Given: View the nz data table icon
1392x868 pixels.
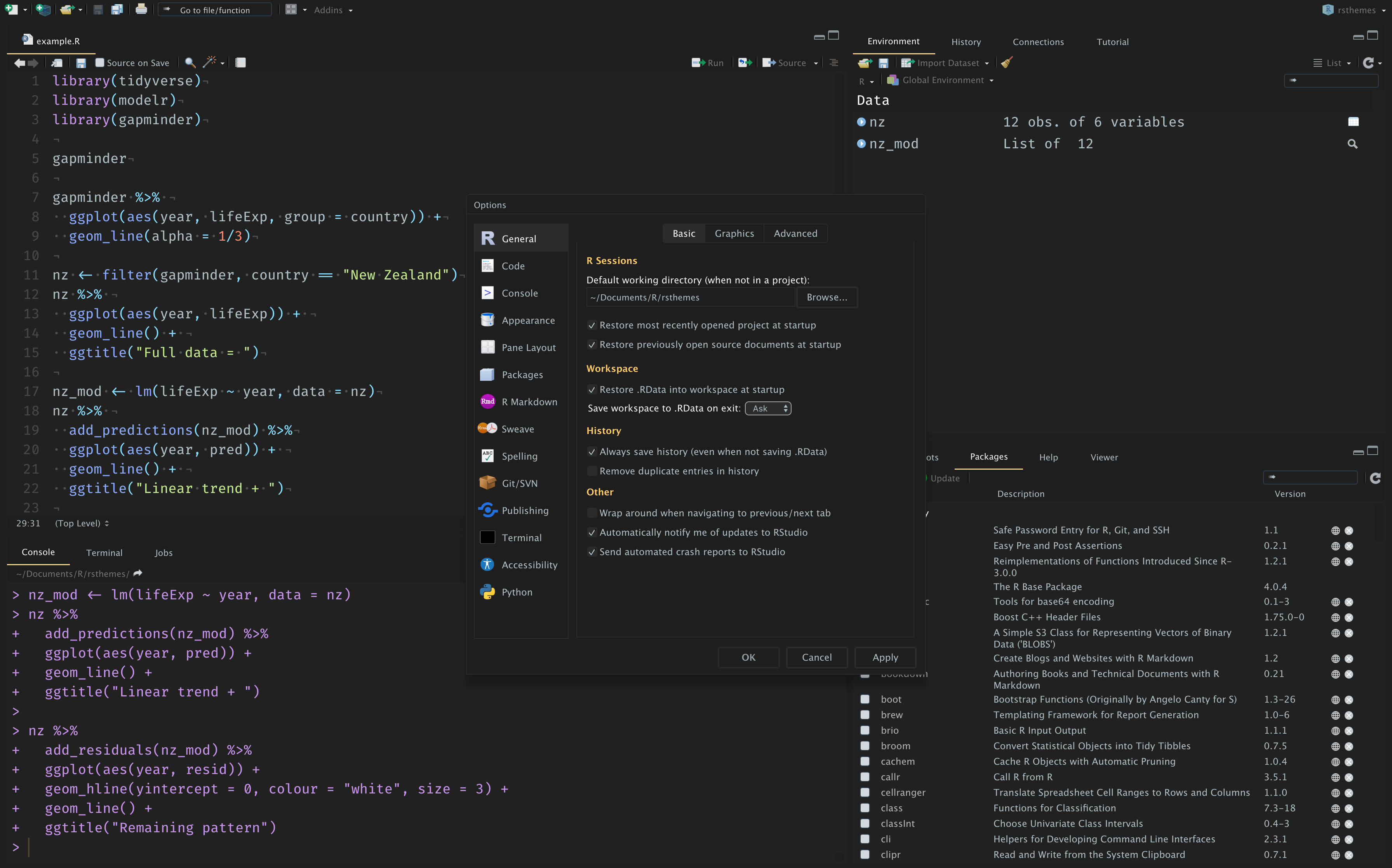Looking at the screenshot, I should pos(1353,122).
